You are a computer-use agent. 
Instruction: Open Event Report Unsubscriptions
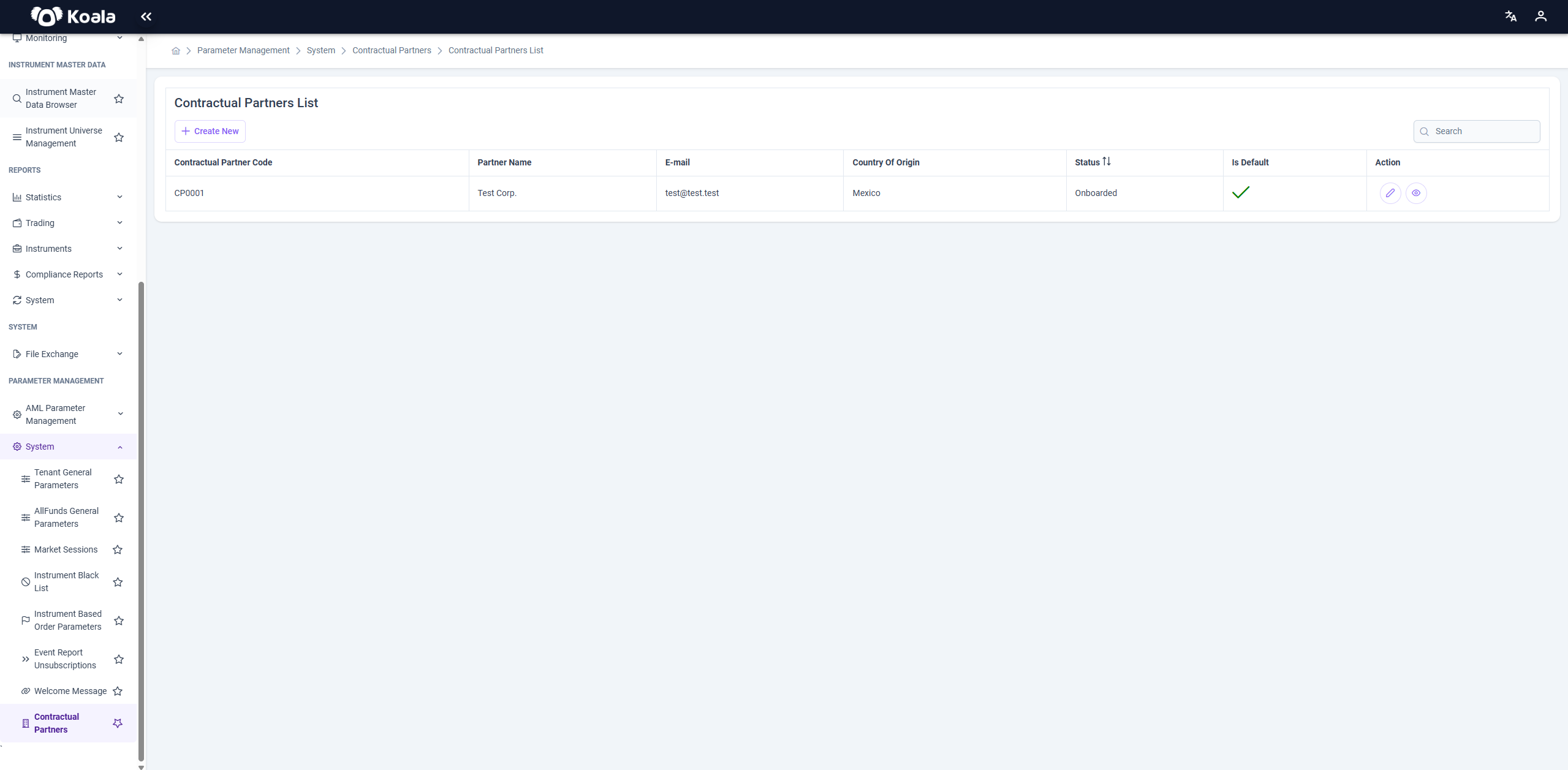[65, 659]
